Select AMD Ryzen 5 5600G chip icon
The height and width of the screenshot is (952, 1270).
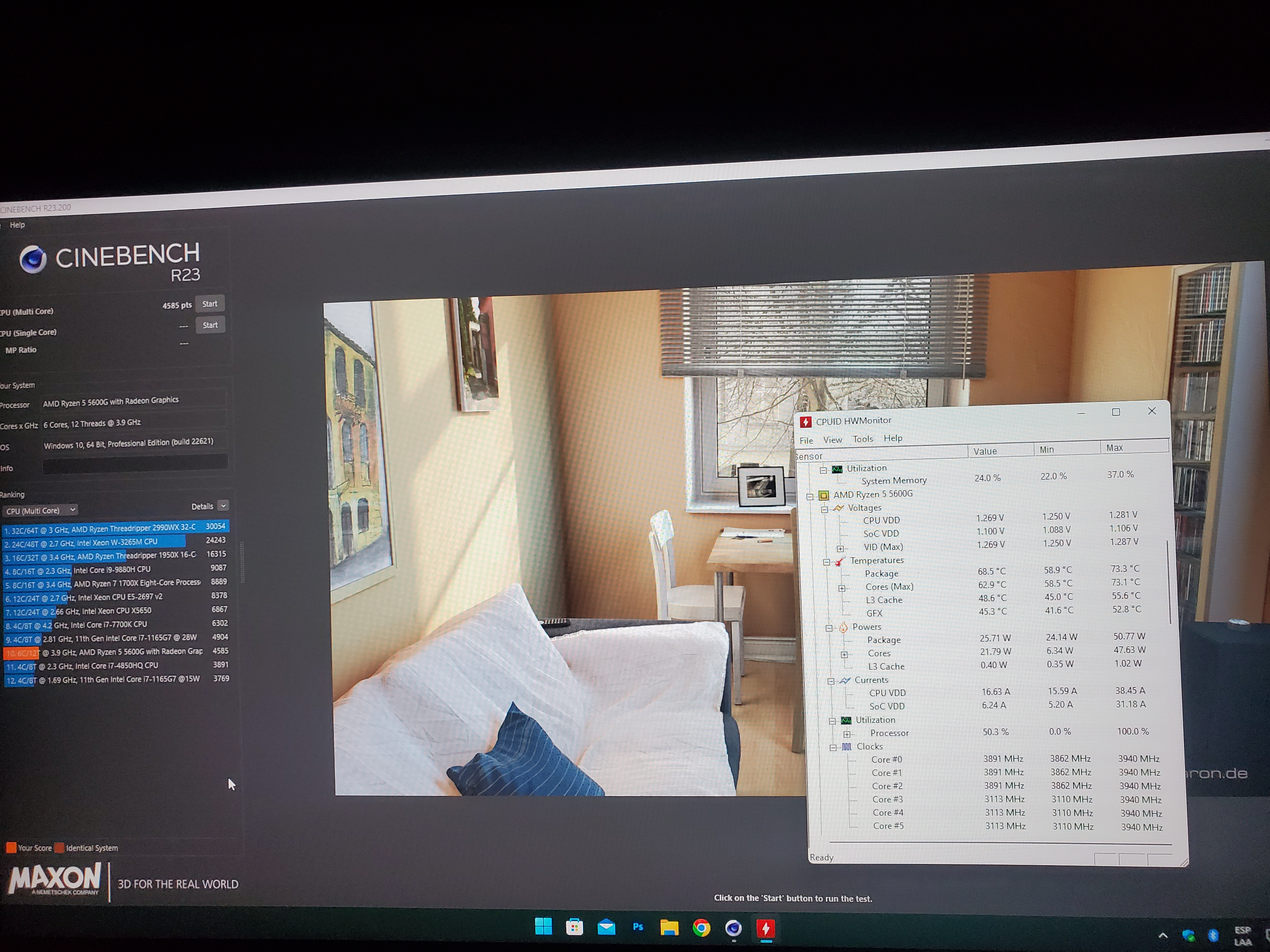tap(824, 495)
